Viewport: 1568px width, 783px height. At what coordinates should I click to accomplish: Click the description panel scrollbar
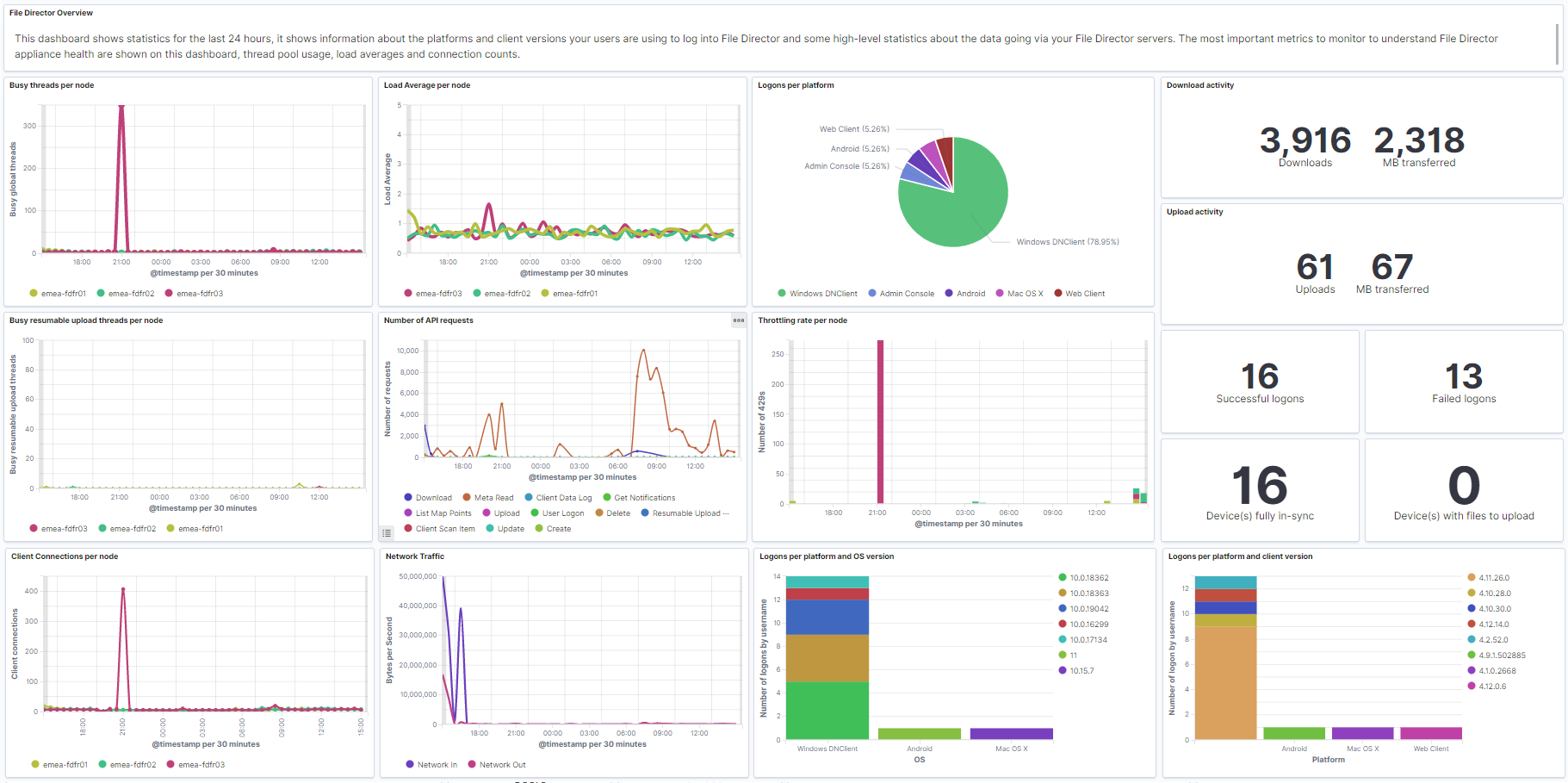pos(1557,44)
